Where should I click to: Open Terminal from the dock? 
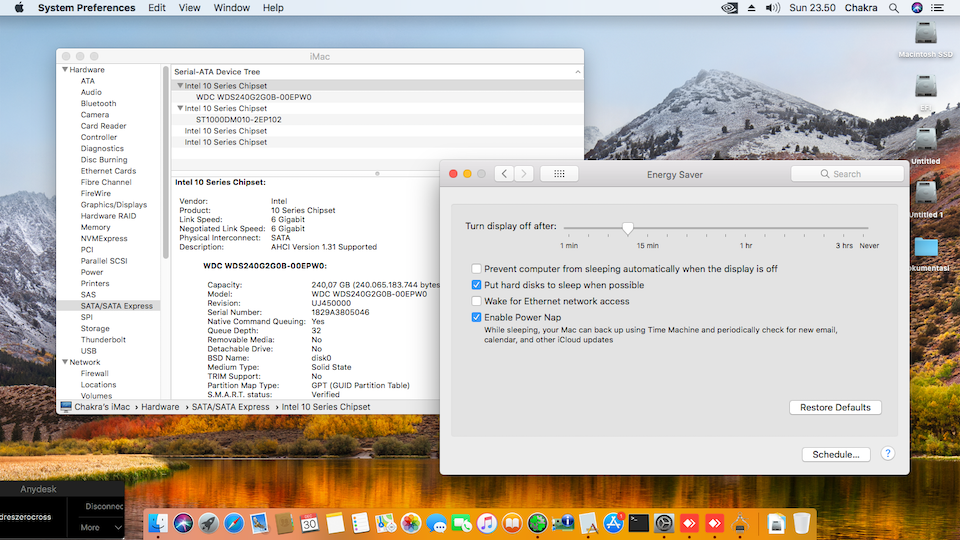tap(639, 522)
